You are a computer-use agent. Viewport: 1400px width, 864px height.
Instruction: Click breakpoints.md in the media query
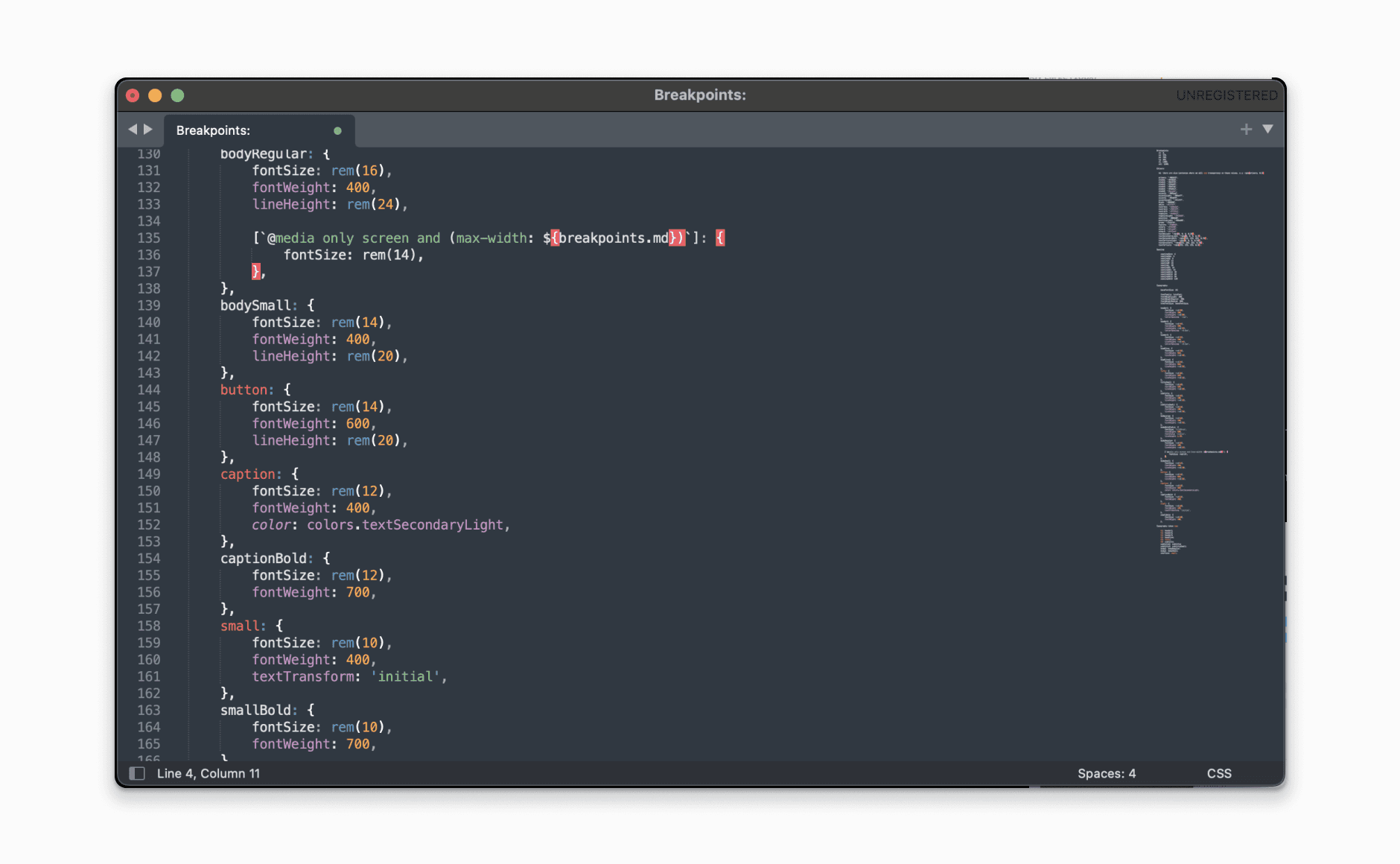(614, 238)
